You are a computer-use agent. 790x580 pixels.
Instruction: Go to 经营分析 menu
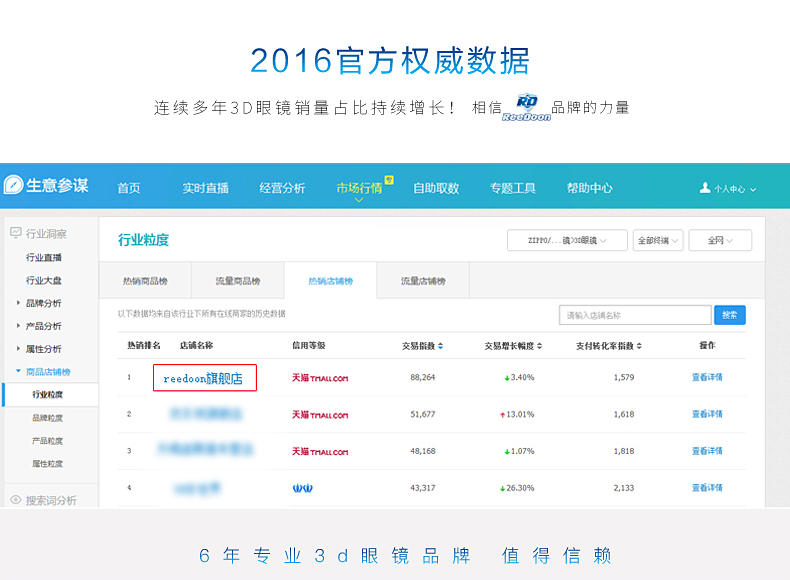tap(282, 188)
